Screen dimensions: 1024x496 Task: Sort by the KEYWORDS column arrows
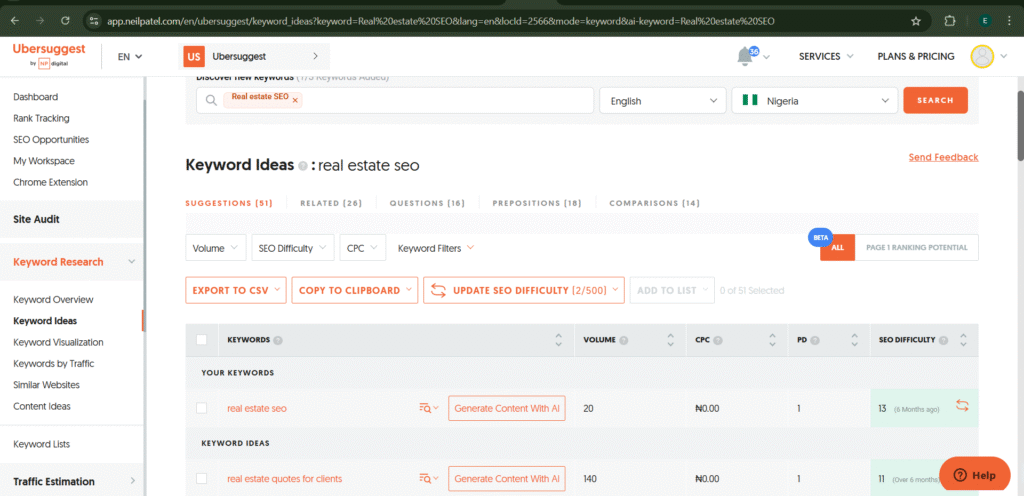click(558, 340)
